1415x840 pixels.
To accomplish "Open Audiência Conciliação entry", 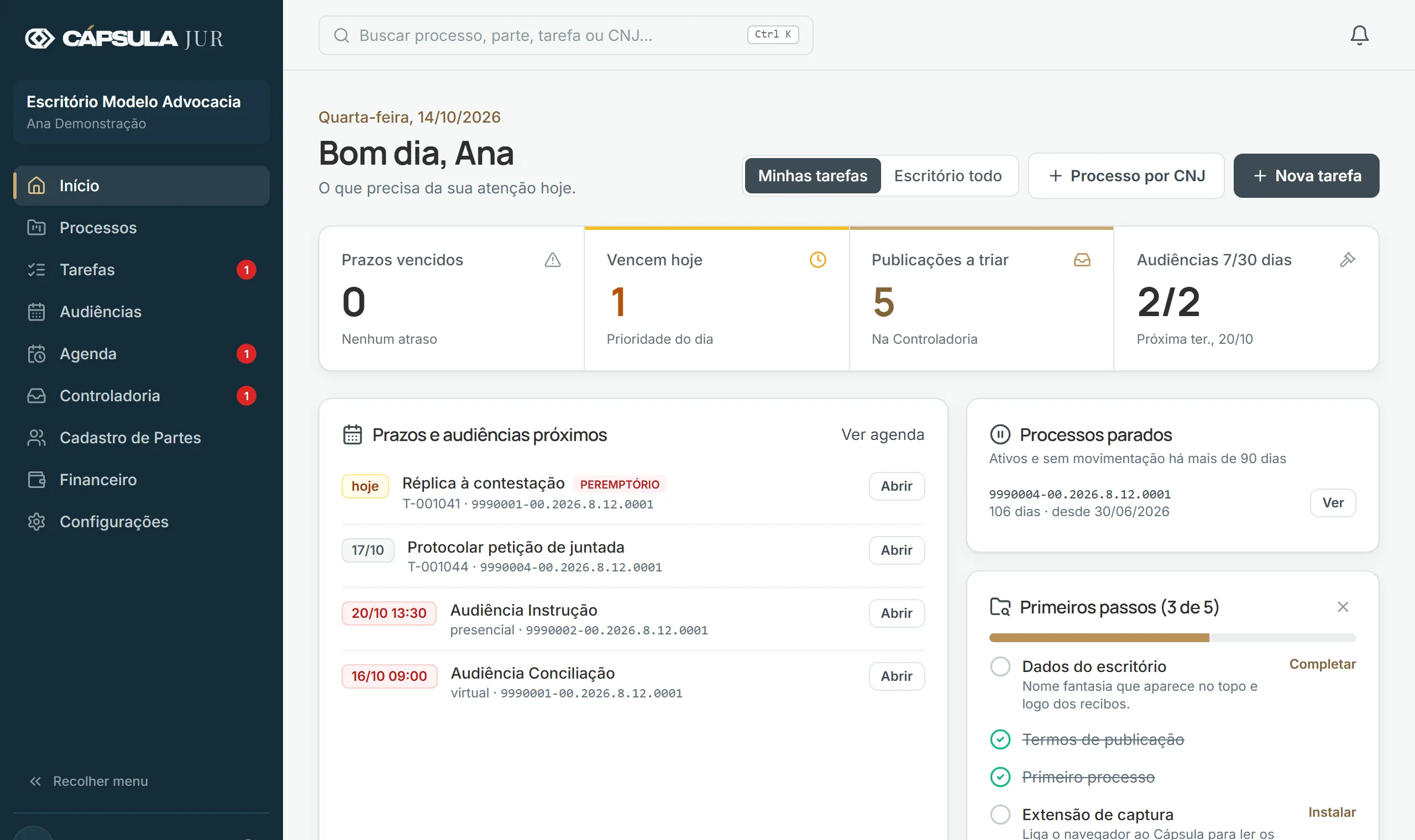I will (897, 676).
